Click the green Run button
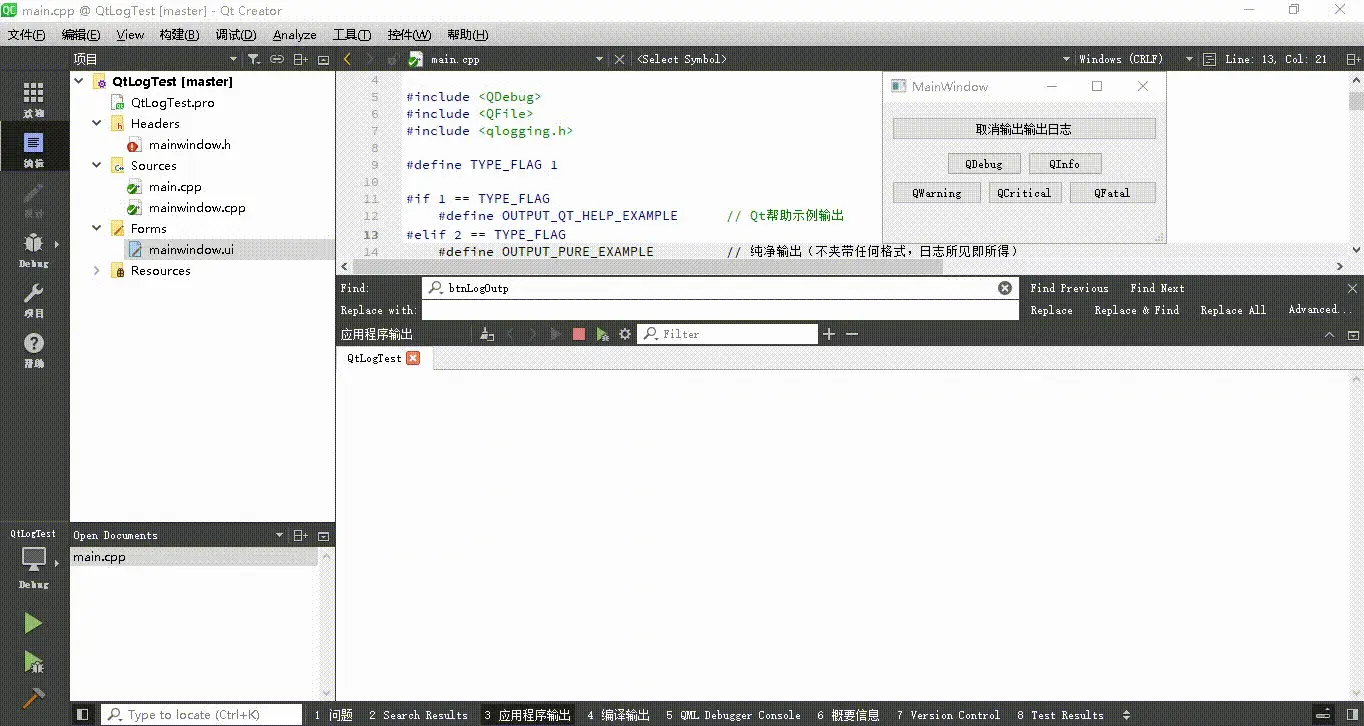This screenshot has width=1364, height=726. (33, 623)
